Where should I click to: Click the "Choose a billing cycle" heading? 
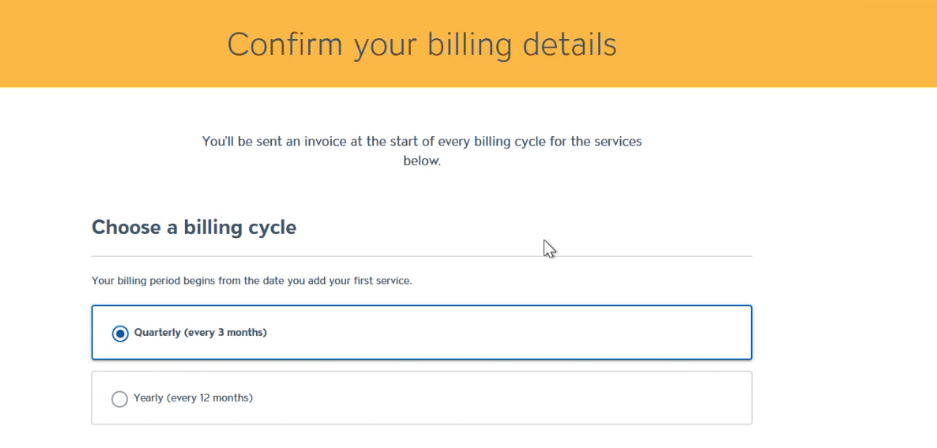[194, 227]
